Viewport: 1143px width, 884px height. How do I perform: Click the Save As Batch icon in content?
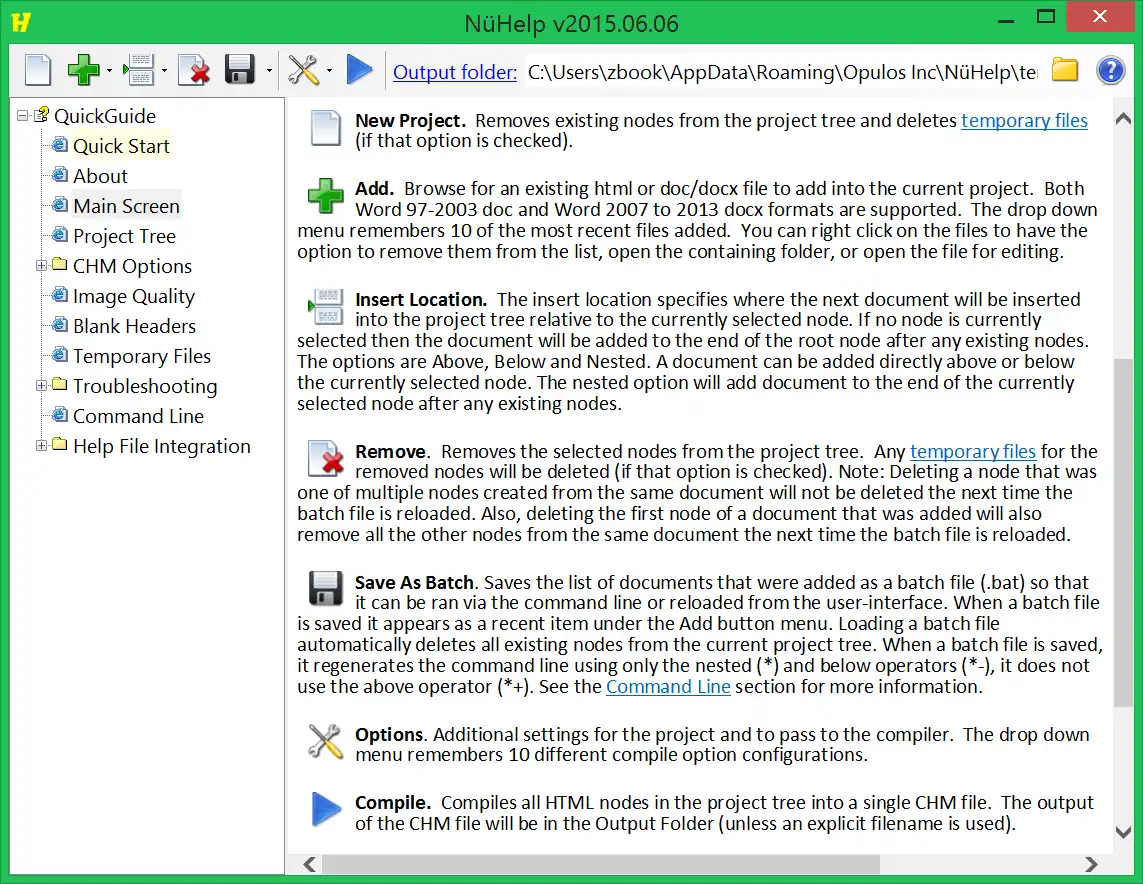click(325, 589)
